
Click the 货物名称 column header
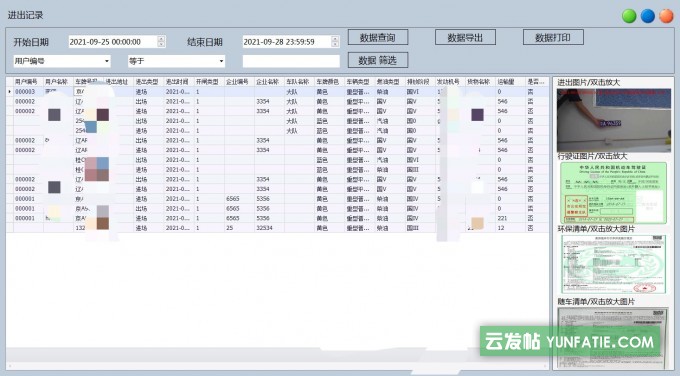tap(480, 82)
